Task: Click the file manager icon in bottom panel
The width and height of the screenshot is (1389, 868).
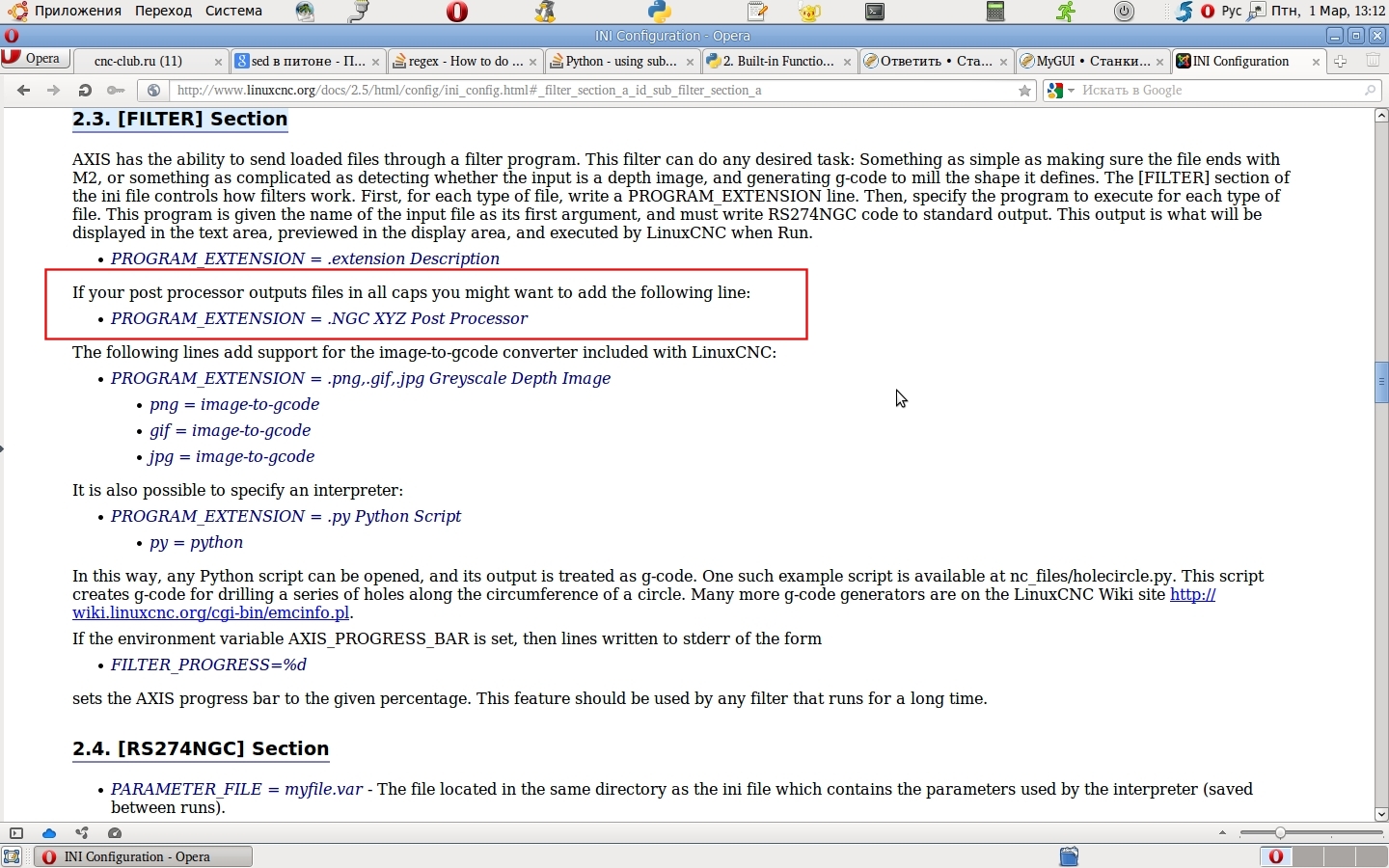Action: point(1069,856)
